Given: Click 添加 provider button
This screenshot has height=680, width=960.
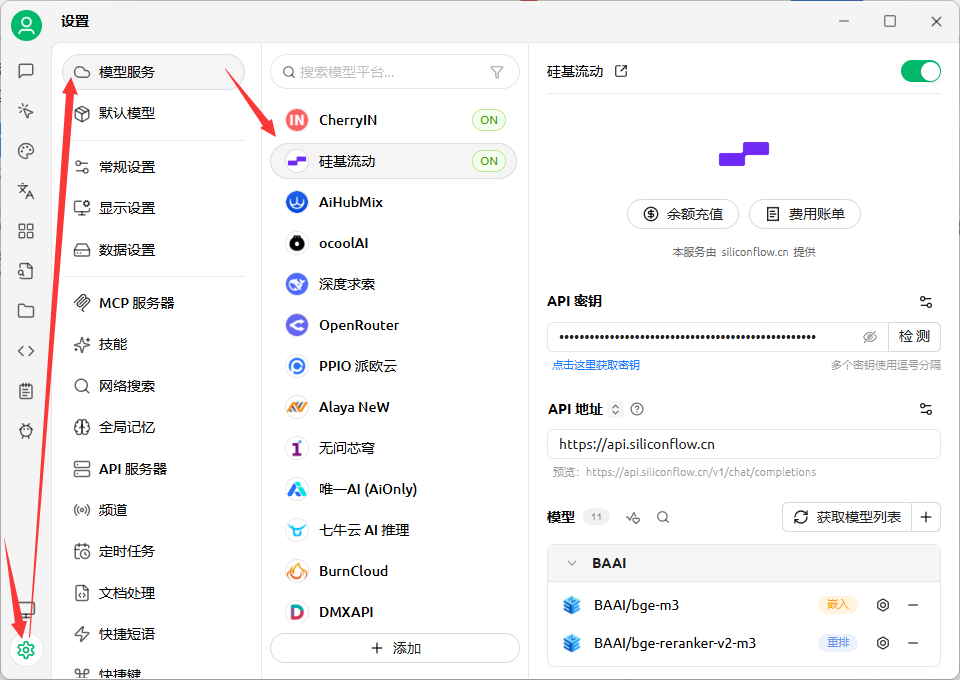Looking at the screenshot, I should [x=395, y=648].
